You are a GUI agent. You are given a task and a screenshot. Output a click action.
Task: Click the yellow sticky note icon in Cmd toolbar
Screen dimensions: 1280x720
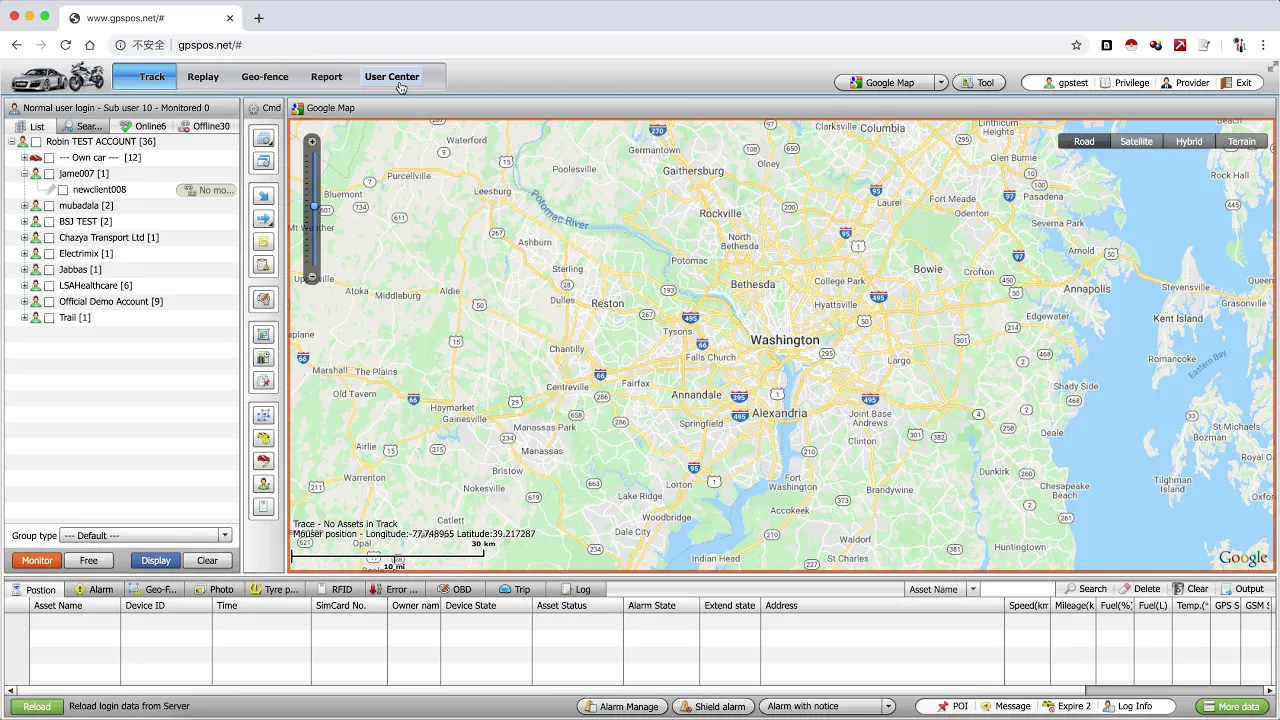coord(264,242)
